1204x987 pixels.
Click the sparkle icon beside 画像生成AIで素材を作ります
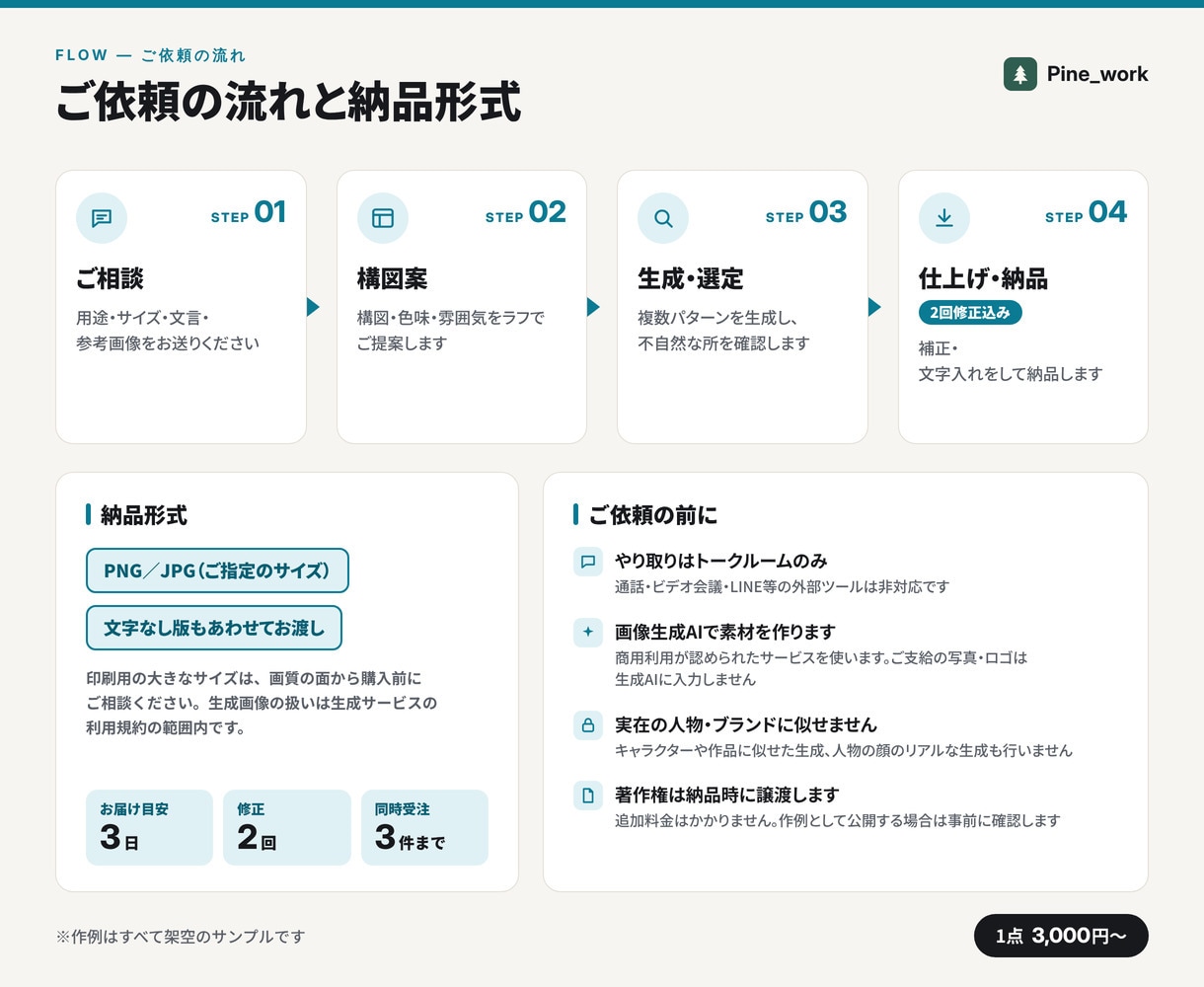[588, 632]
